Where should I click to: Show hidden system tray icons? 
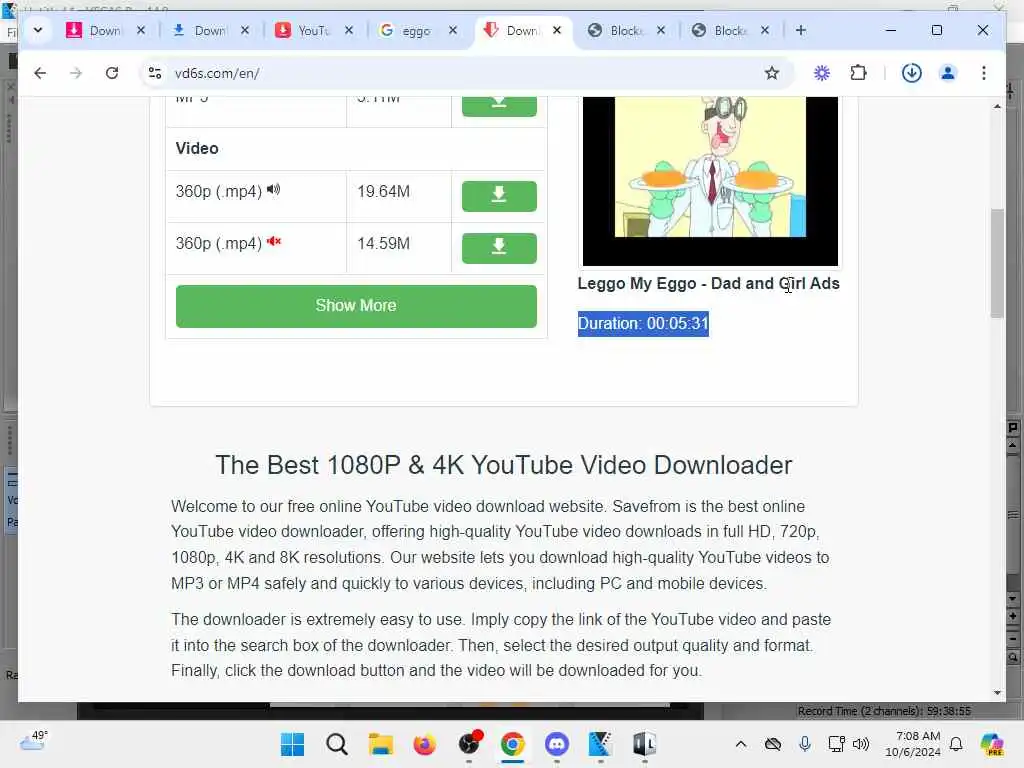point(741,744)
